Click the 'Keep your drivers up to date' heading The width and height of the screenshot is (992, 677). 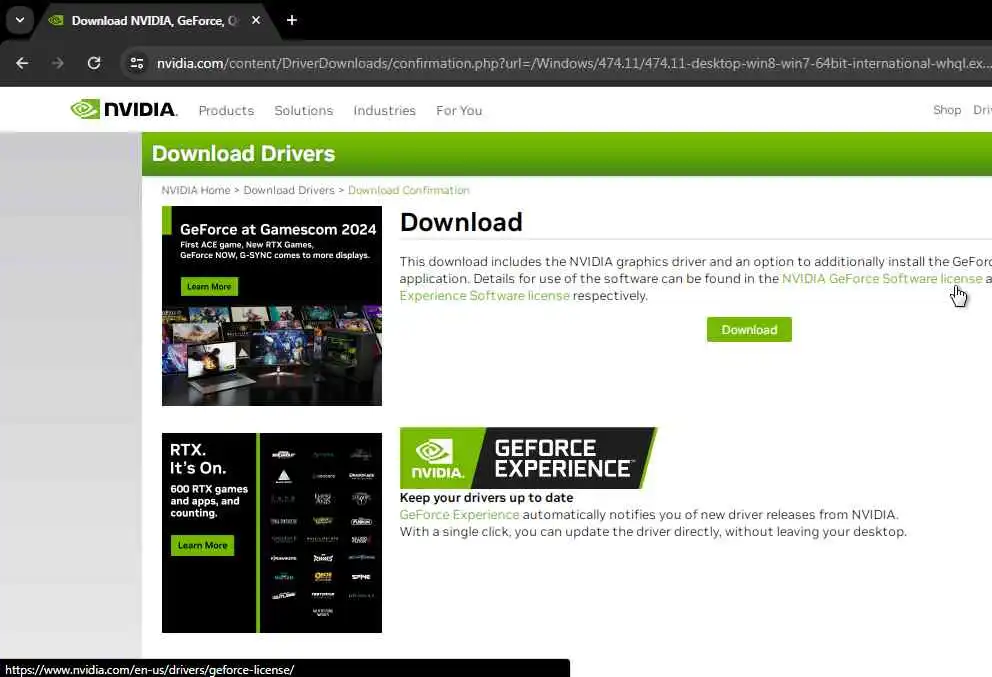(487, 497)
